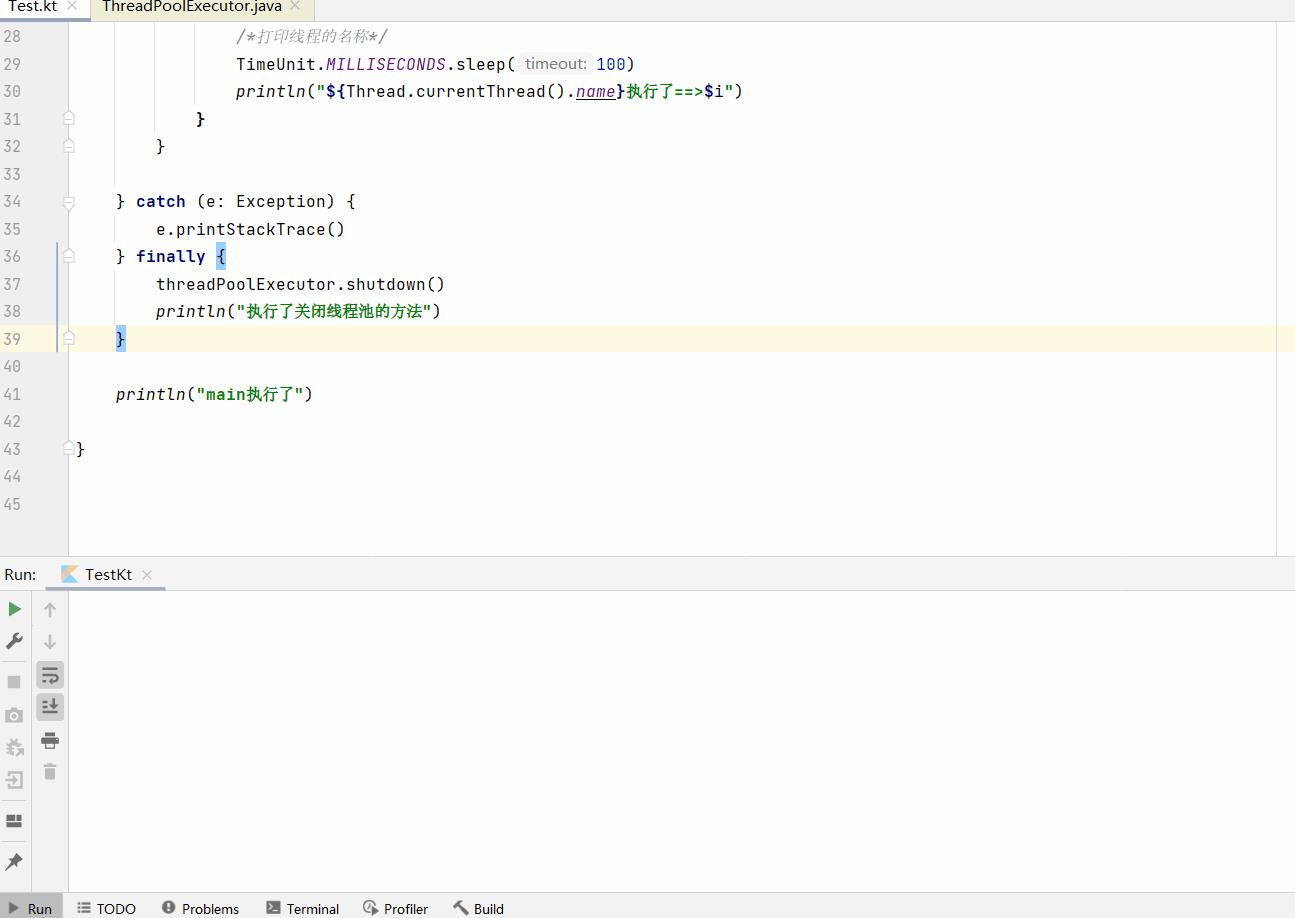This screenshot has width=1295, height=918.
Task: Open the TODO tool window
Action: [106, 908]
